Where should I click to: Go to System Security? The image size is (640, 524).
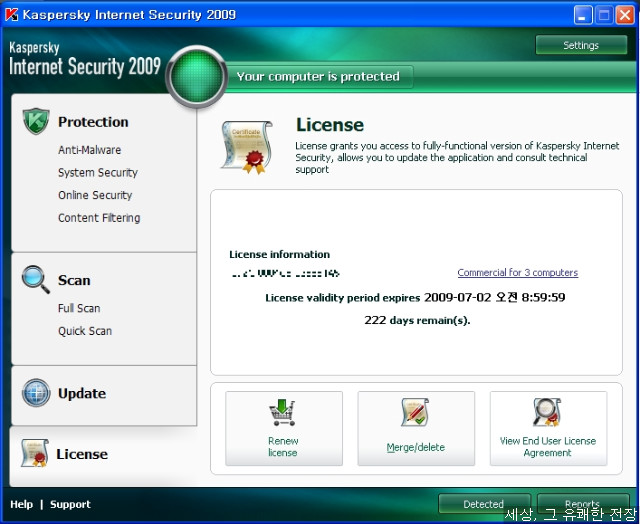click(x=98, y=173)
